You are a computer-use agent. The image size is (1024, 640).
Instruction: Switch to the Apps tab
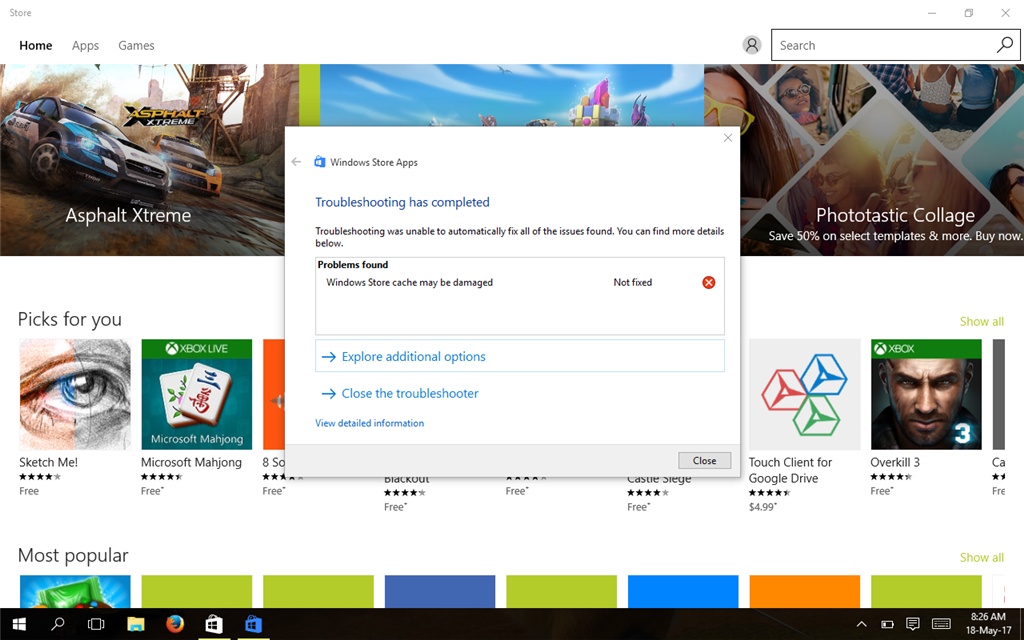click(86, 46)
